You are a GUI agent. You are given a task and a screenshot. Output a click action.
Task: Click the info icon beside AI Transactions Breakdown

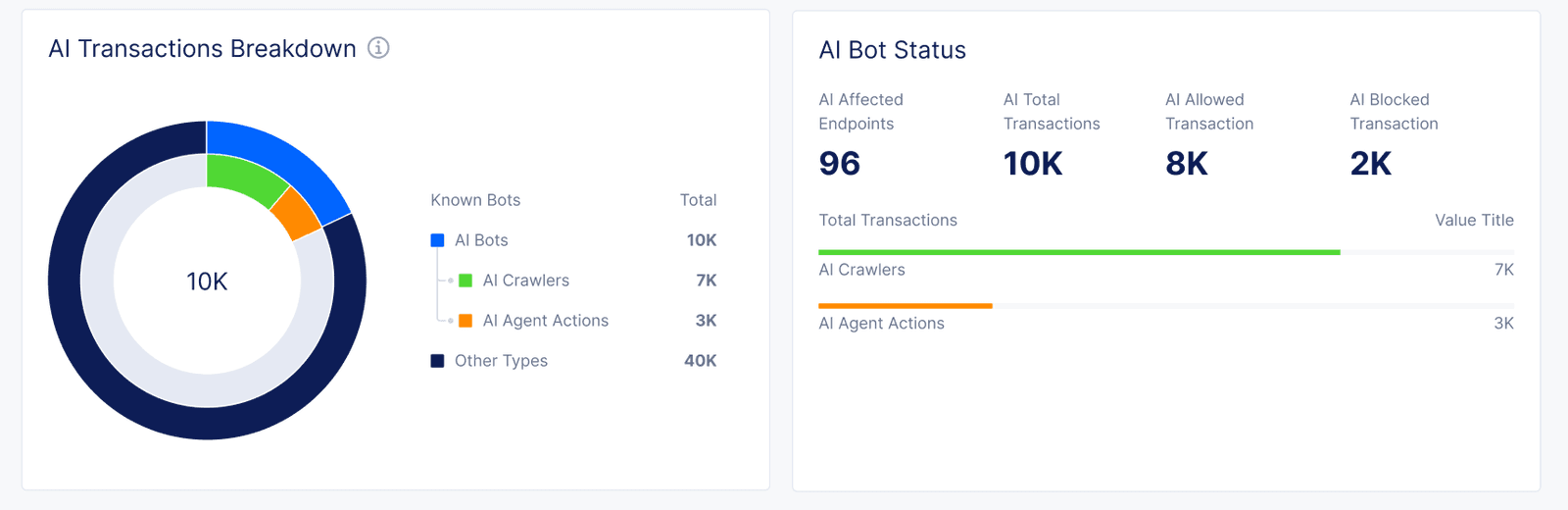[x=378, y=48]
